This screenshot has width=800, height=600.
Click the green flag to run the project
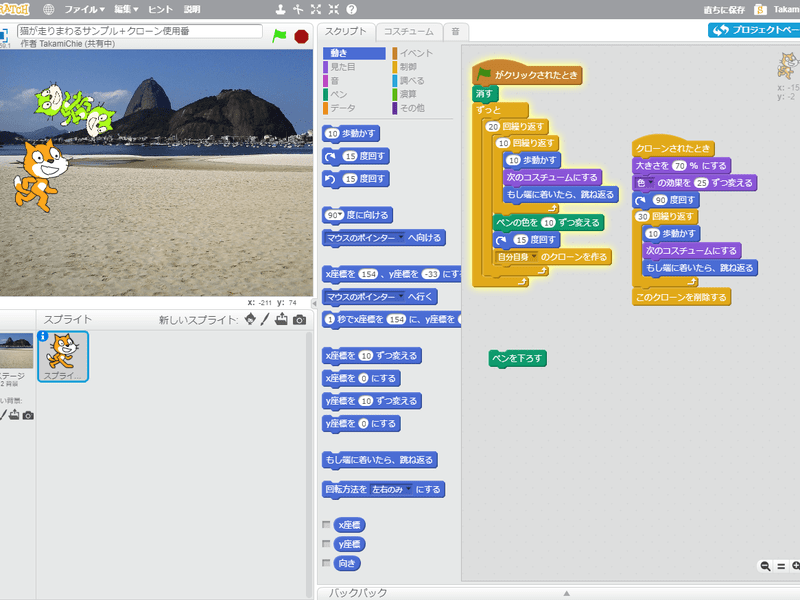[279, 35]
